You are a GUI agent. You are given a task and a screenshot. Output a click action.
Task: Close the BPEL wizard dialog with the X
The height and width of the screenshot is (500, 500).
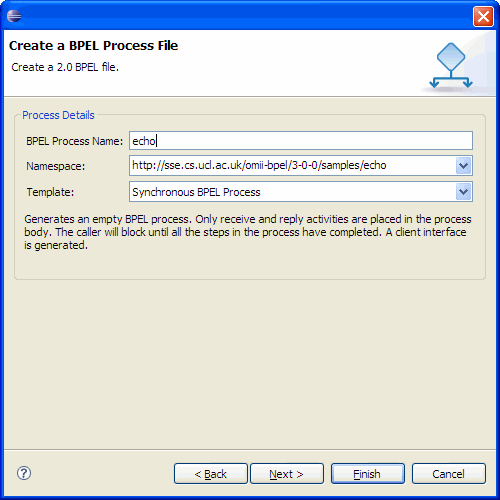click(x=483, y=16)
